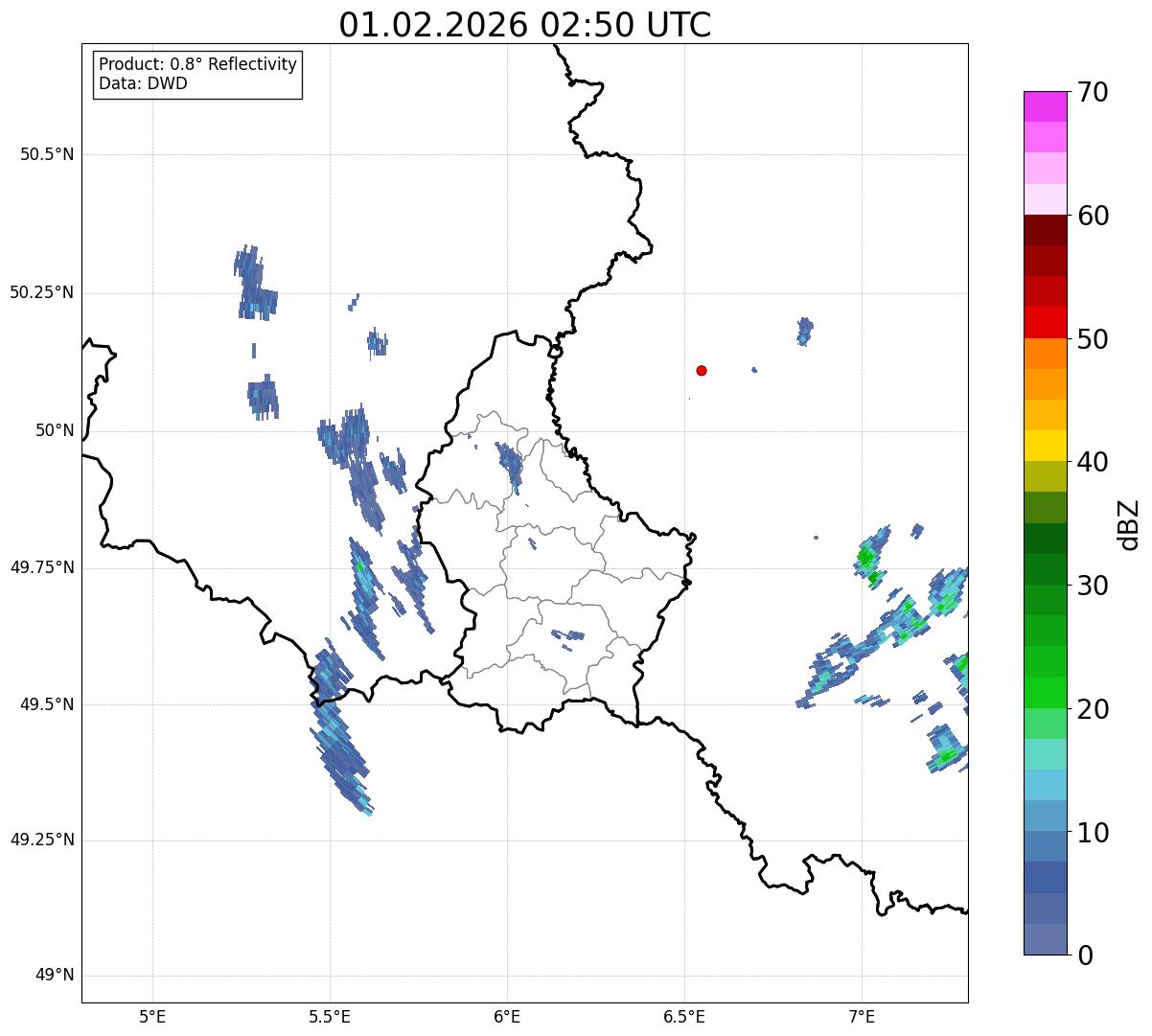Screen dimensions: 1152x1036
Task: Click the small echo northeast of the red dot
Action: (x=805, y=331)
